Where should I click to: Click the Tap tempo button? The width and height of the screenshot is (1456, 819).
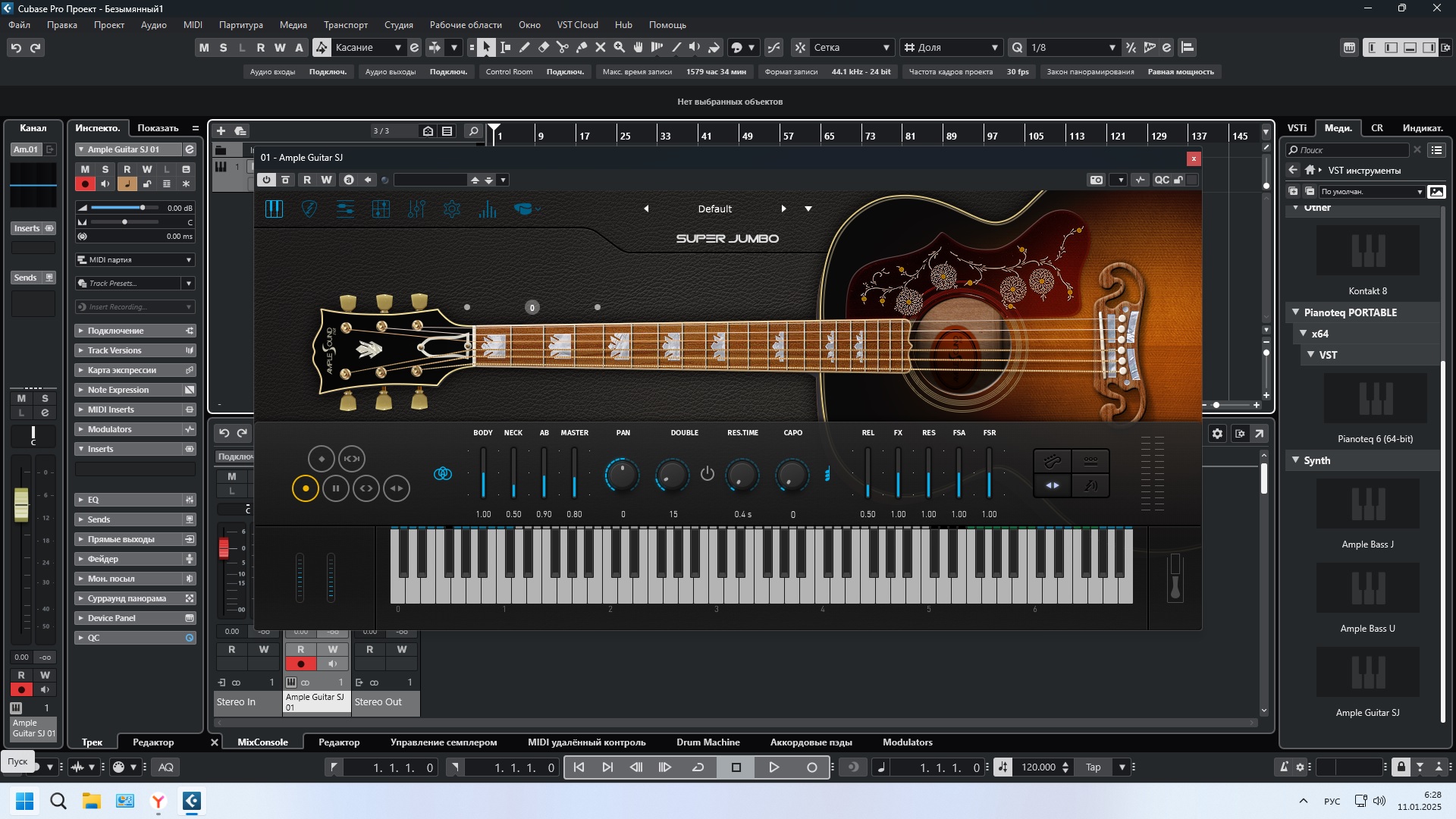pyautogui.click(x=1094, y=767)
